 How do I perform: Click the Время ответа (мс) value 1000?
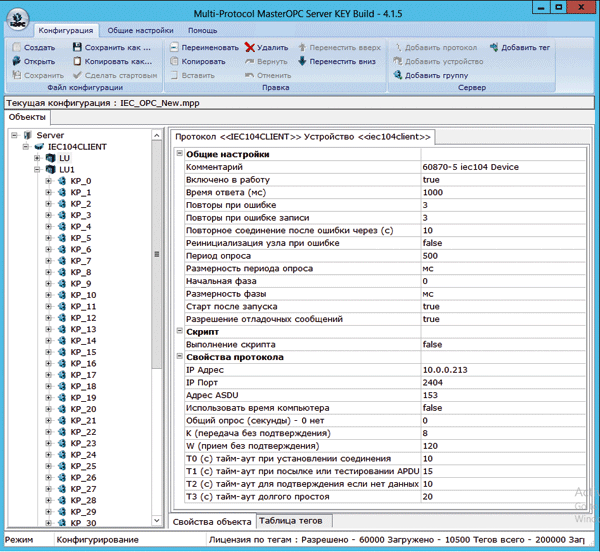503,192
